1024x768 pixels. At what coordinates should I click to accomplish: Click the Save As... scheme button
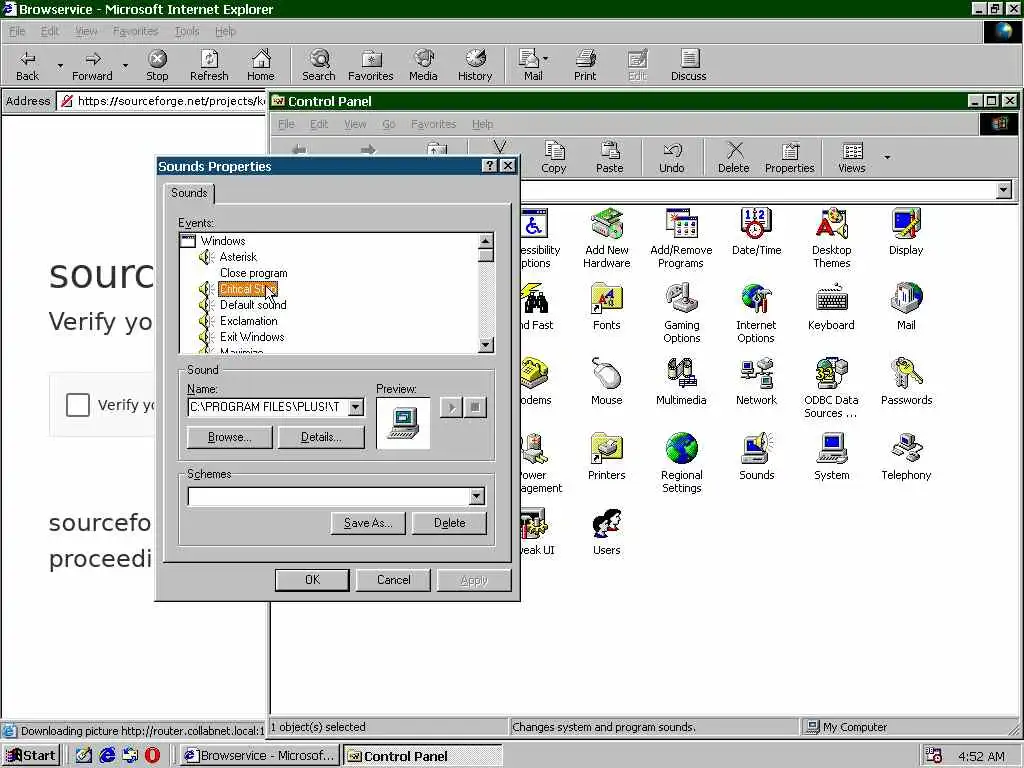[x=368, y=523]
